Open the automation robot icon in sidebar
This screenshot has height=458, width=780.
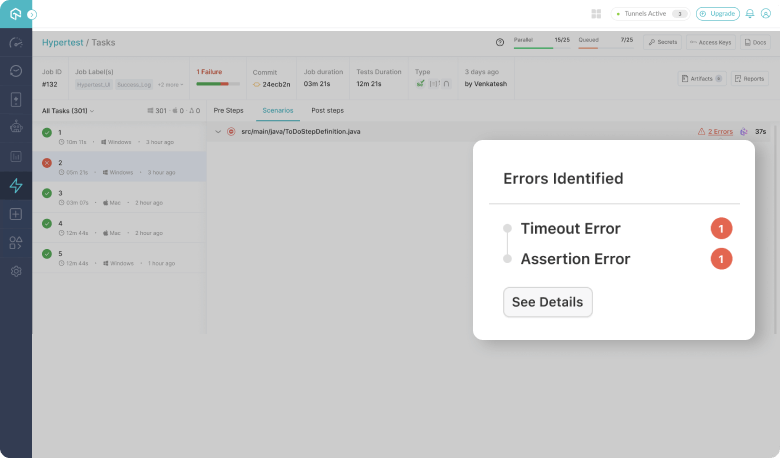click(16, 127)
